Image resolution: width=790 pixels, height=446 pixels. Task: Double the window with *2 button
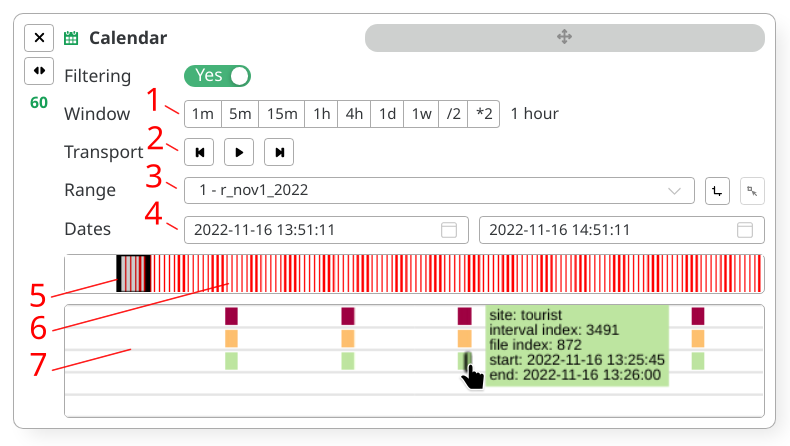pos(485,114)
